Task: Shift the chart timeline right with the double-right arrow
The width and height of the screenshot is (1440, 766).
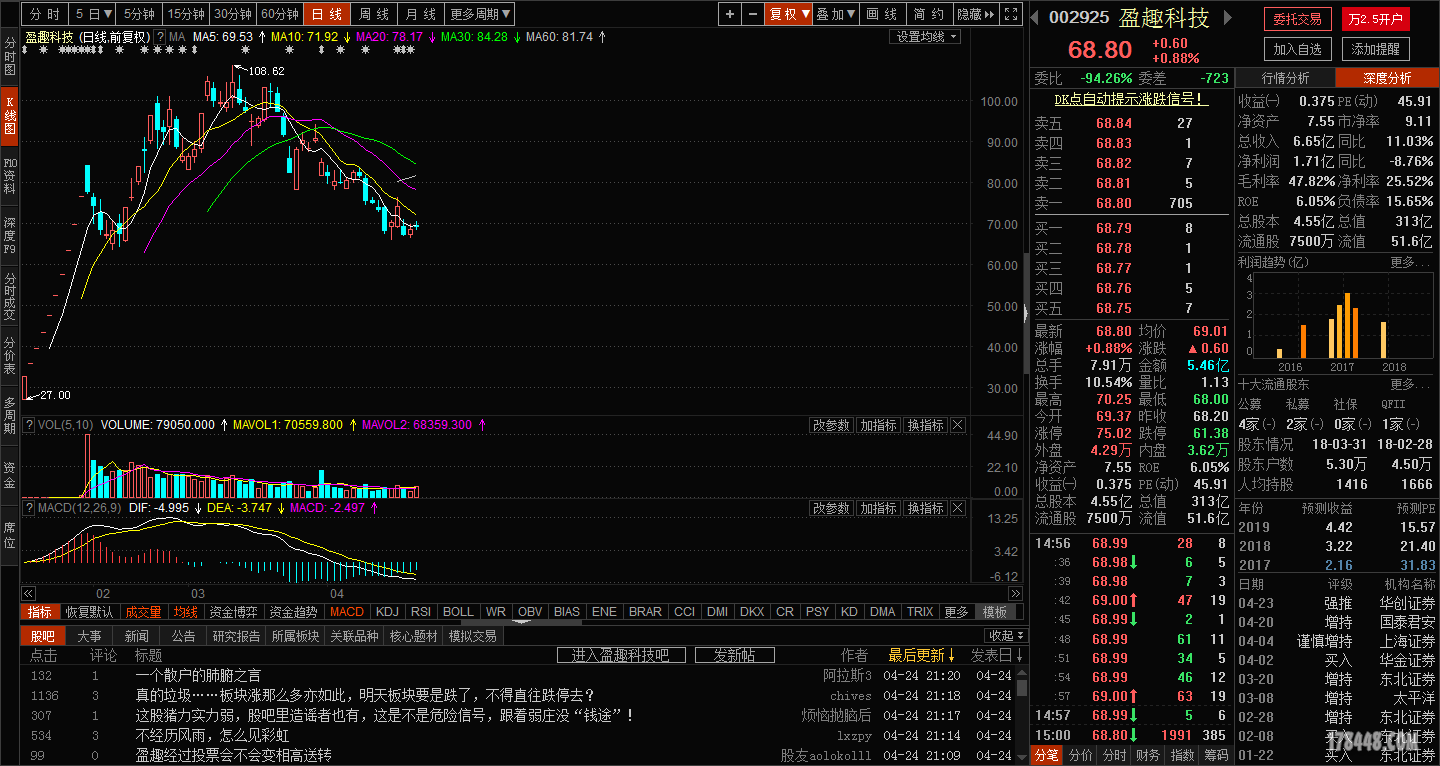Action: 1016,593
